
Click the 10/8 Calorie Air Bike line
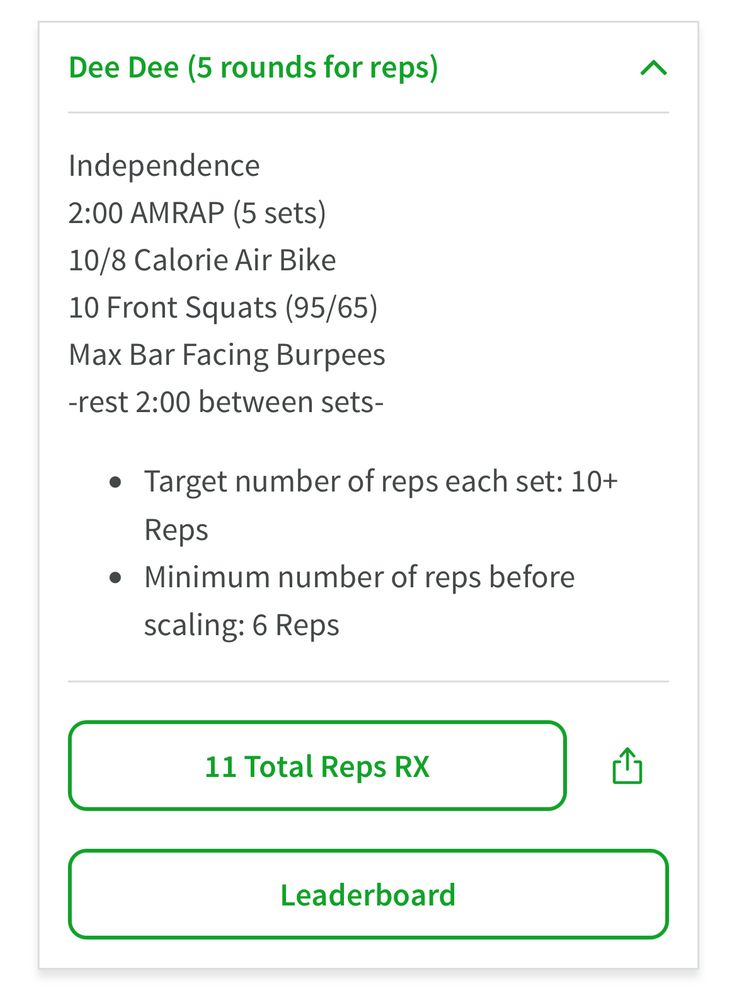(x=202, y=260)
